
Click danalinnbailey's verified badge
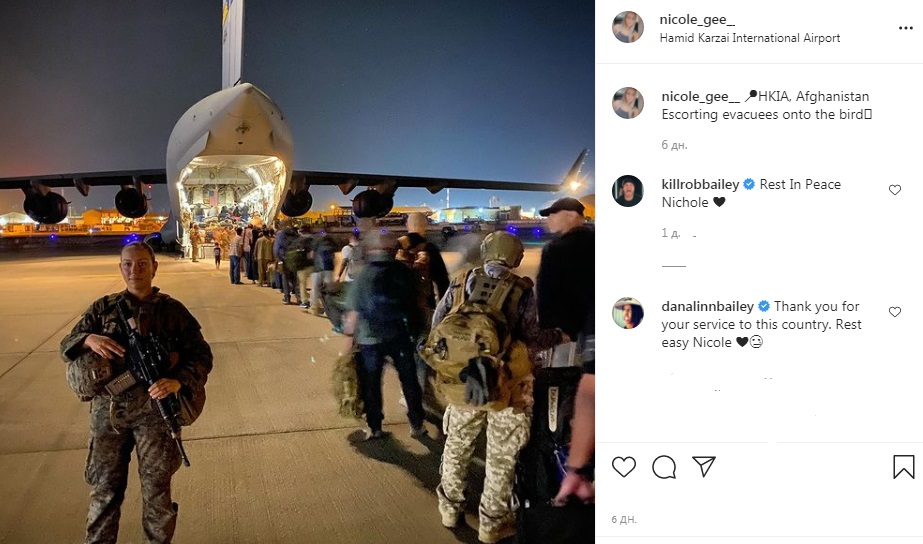coord(763,306)
